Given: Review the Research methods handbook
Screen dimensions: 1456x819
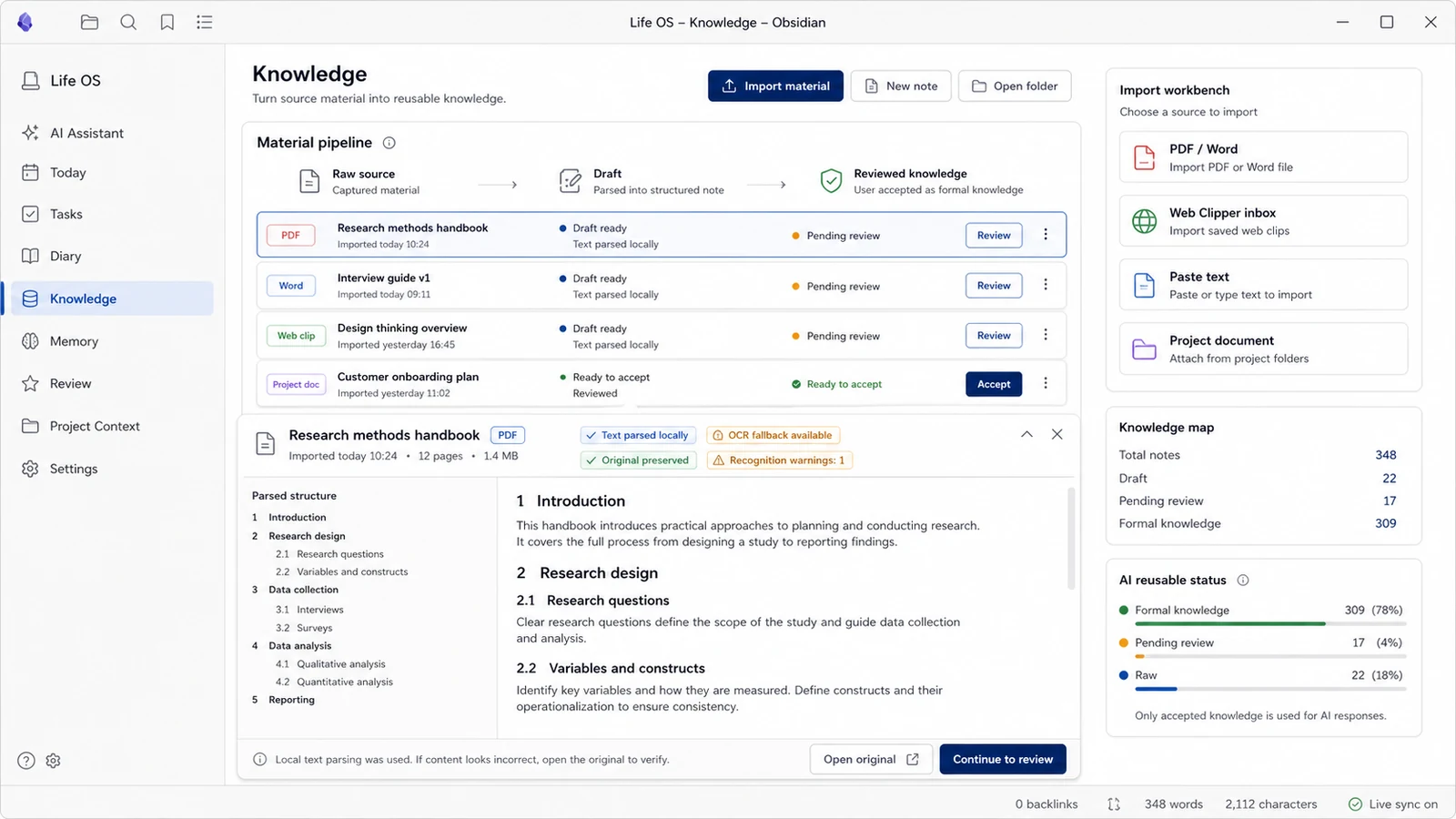Looking at the screenshot, I should (994, 235).
